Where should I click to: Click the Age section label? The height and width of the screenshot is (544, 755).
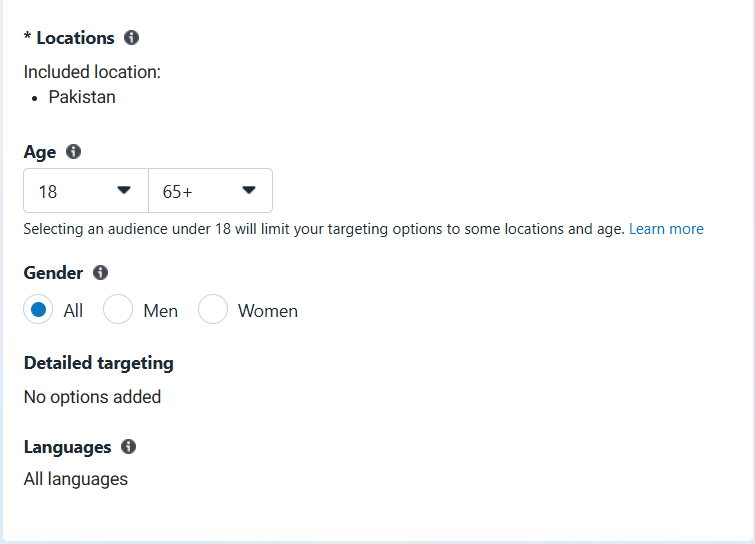pyautogui.click(x=40, y=152)
